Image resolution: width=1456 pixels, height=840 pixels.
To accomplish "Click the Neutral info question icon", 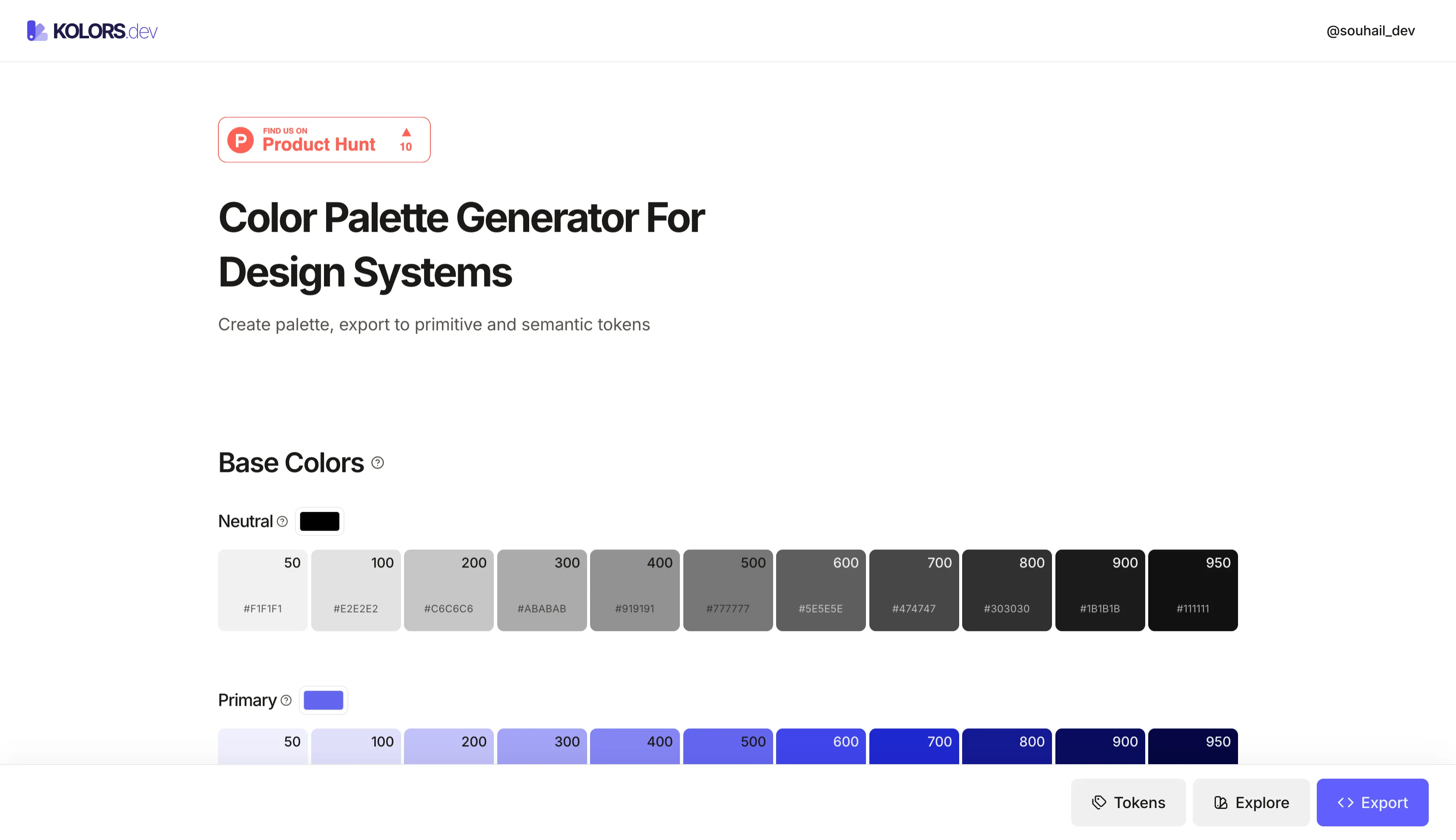I will [282, 521].
